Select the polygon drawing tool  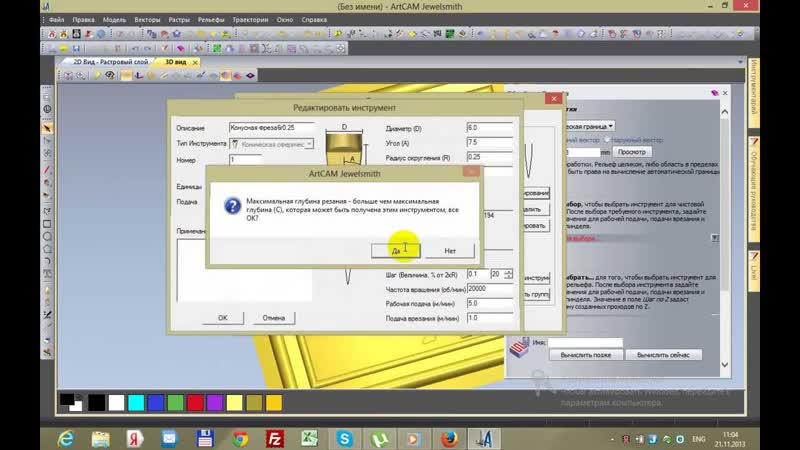(x=47, y=249)
